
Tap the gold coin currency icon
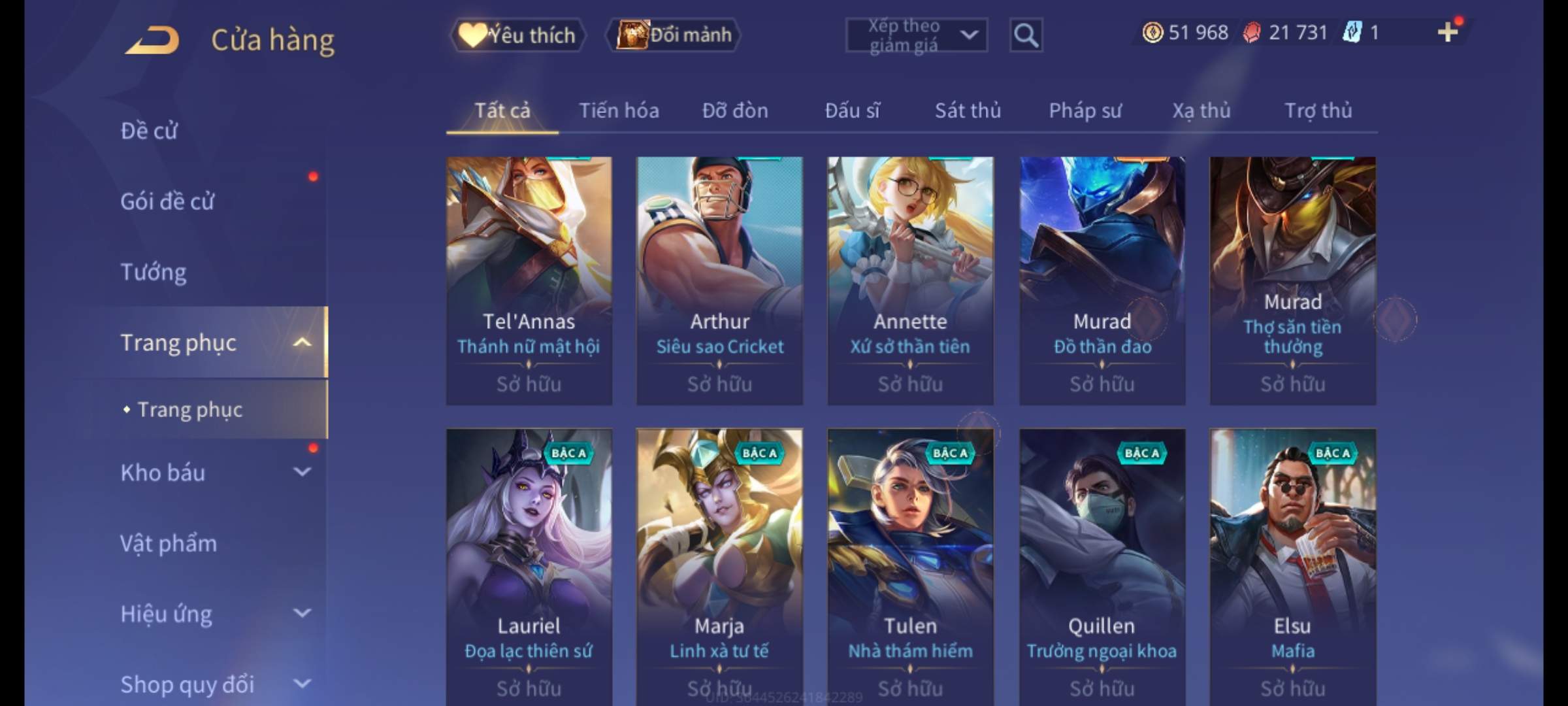1152,32
